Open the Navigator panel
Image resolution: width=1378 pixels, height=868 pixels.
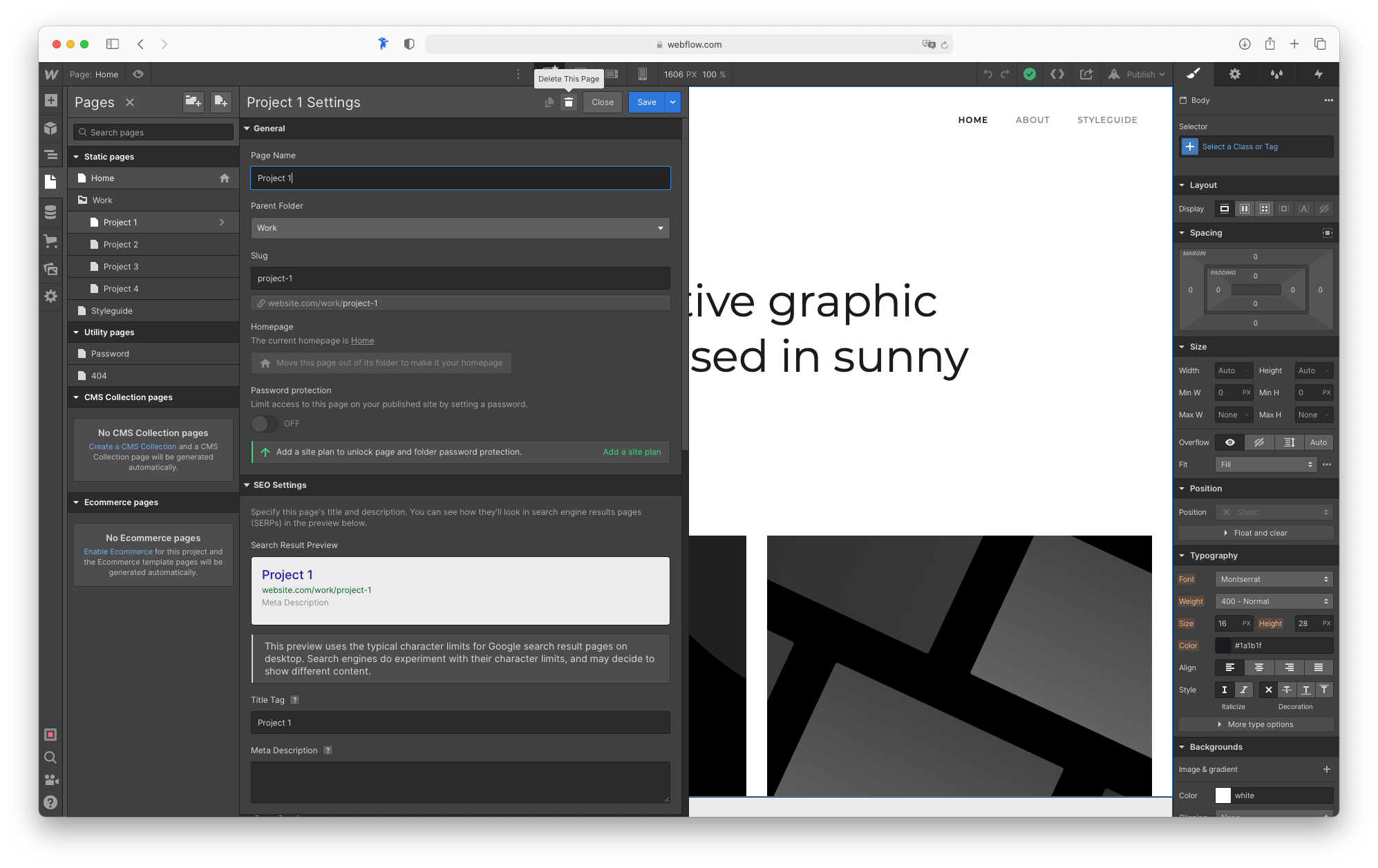point(50,155)
